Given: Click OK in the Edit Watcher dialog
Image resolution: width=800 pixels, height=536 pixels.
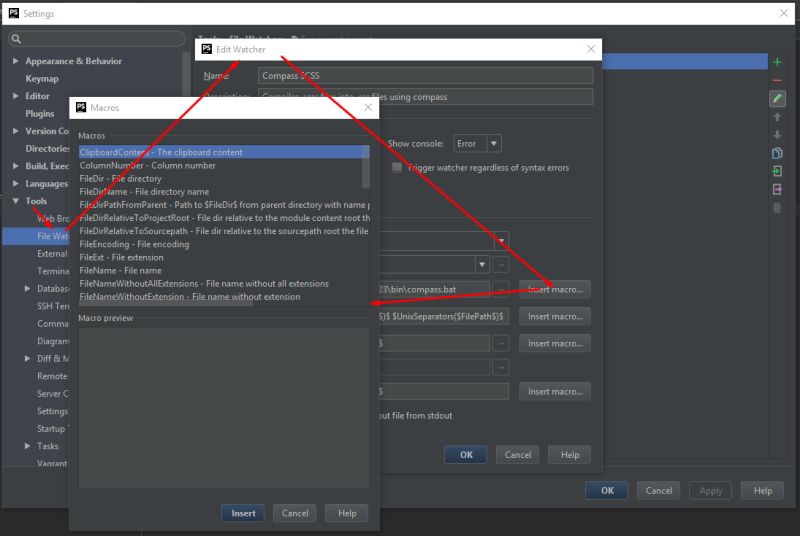Looking at the screenshot, I should pos(466,454).
